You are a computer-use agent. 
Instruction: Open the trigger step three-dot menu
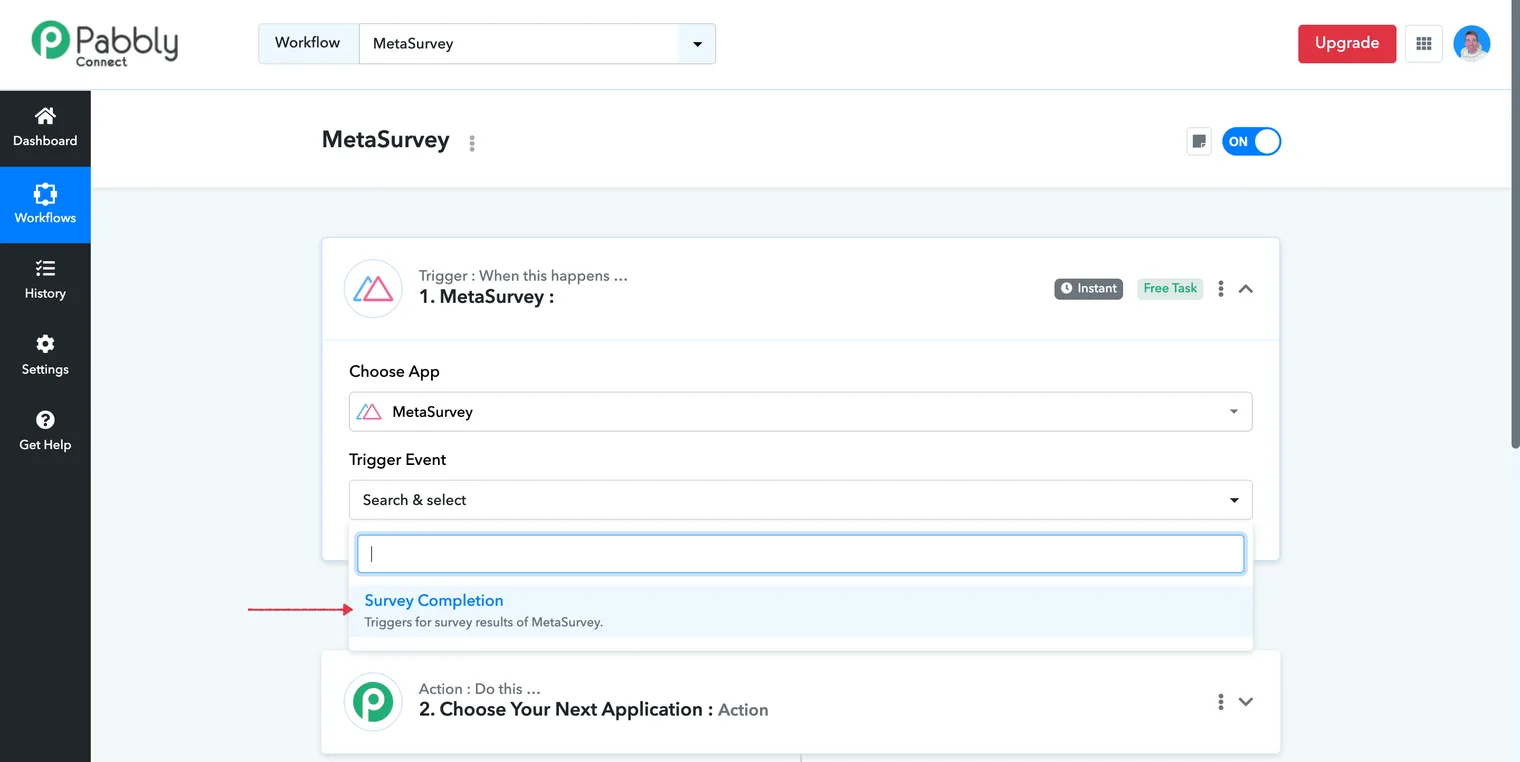(x=1220, y=289)
